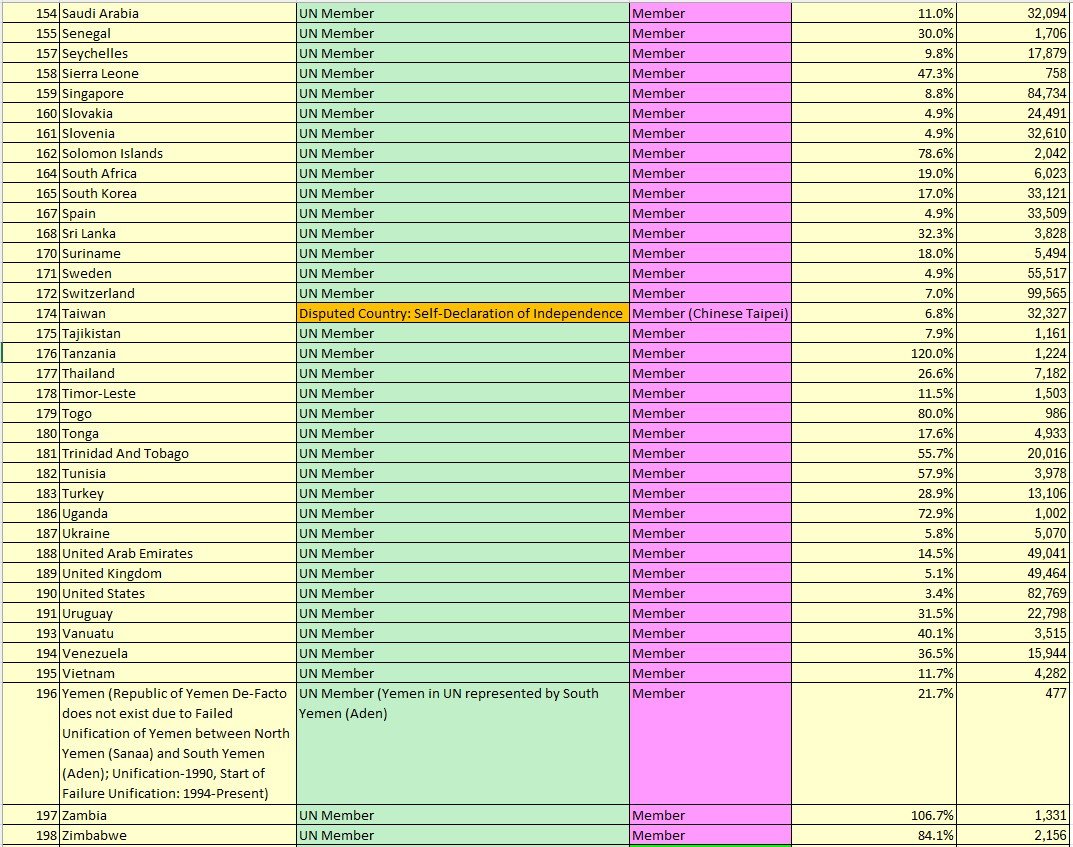Click Tanzania's 120.0% cell
Image resolution: width=1073 pixels, height=847 pixels.
873,353
